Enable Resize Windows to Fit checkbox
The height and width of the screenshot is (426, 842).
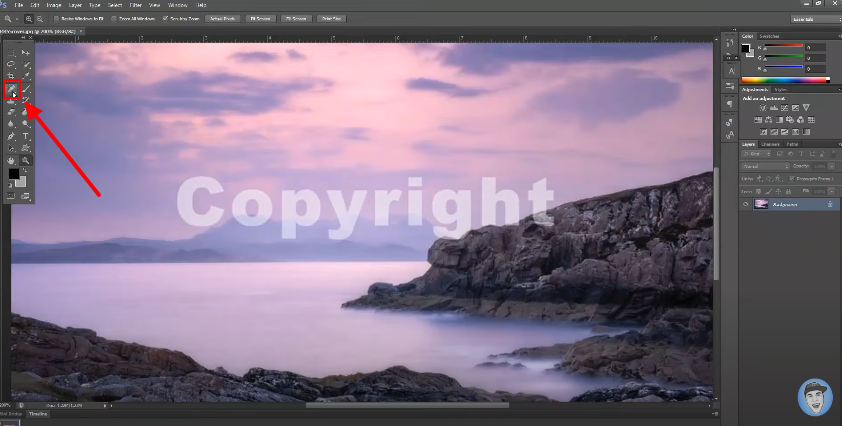[x=56, y=18]
